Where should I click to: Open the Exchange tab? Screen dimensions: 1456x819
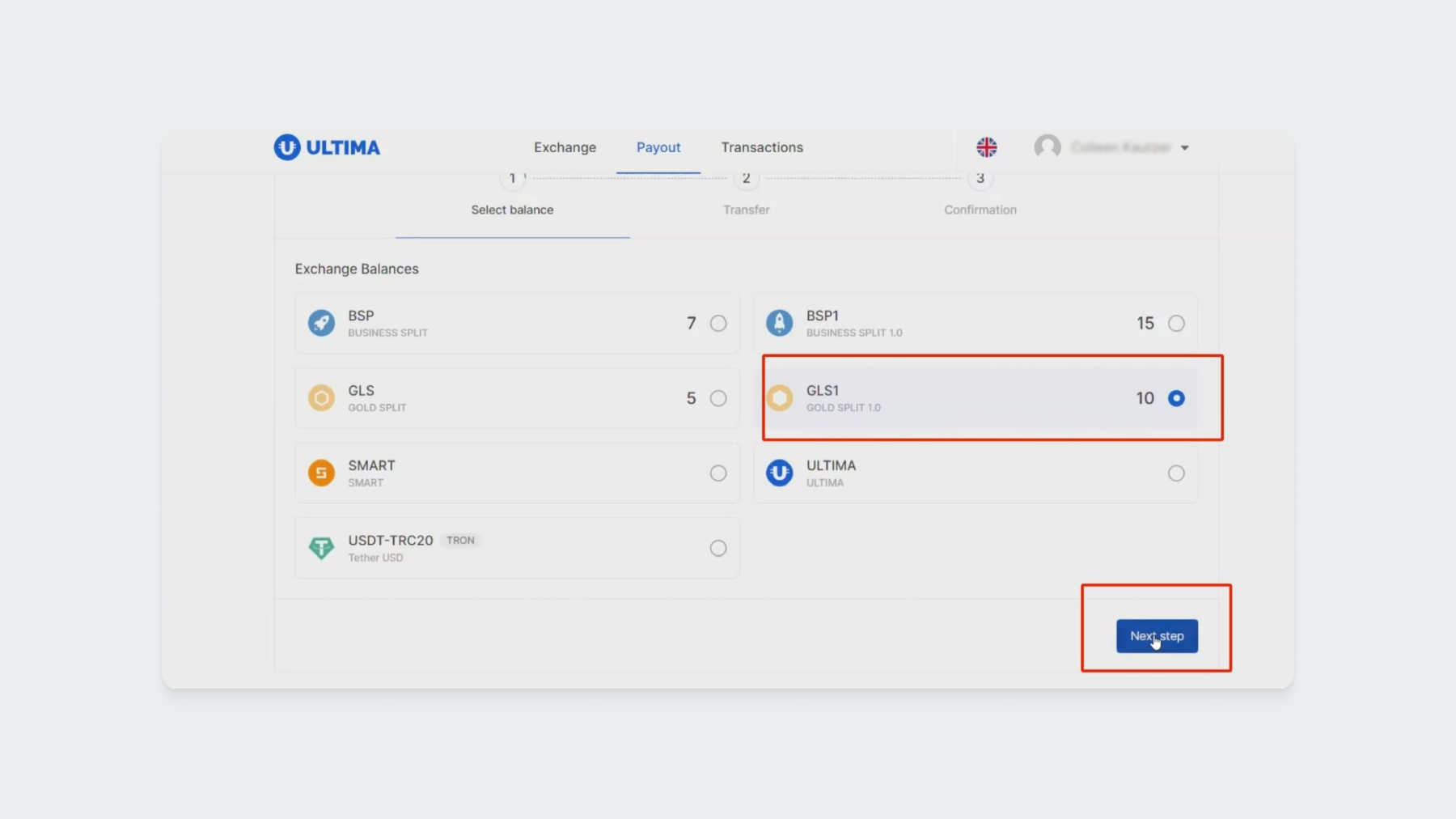point(565,147)
